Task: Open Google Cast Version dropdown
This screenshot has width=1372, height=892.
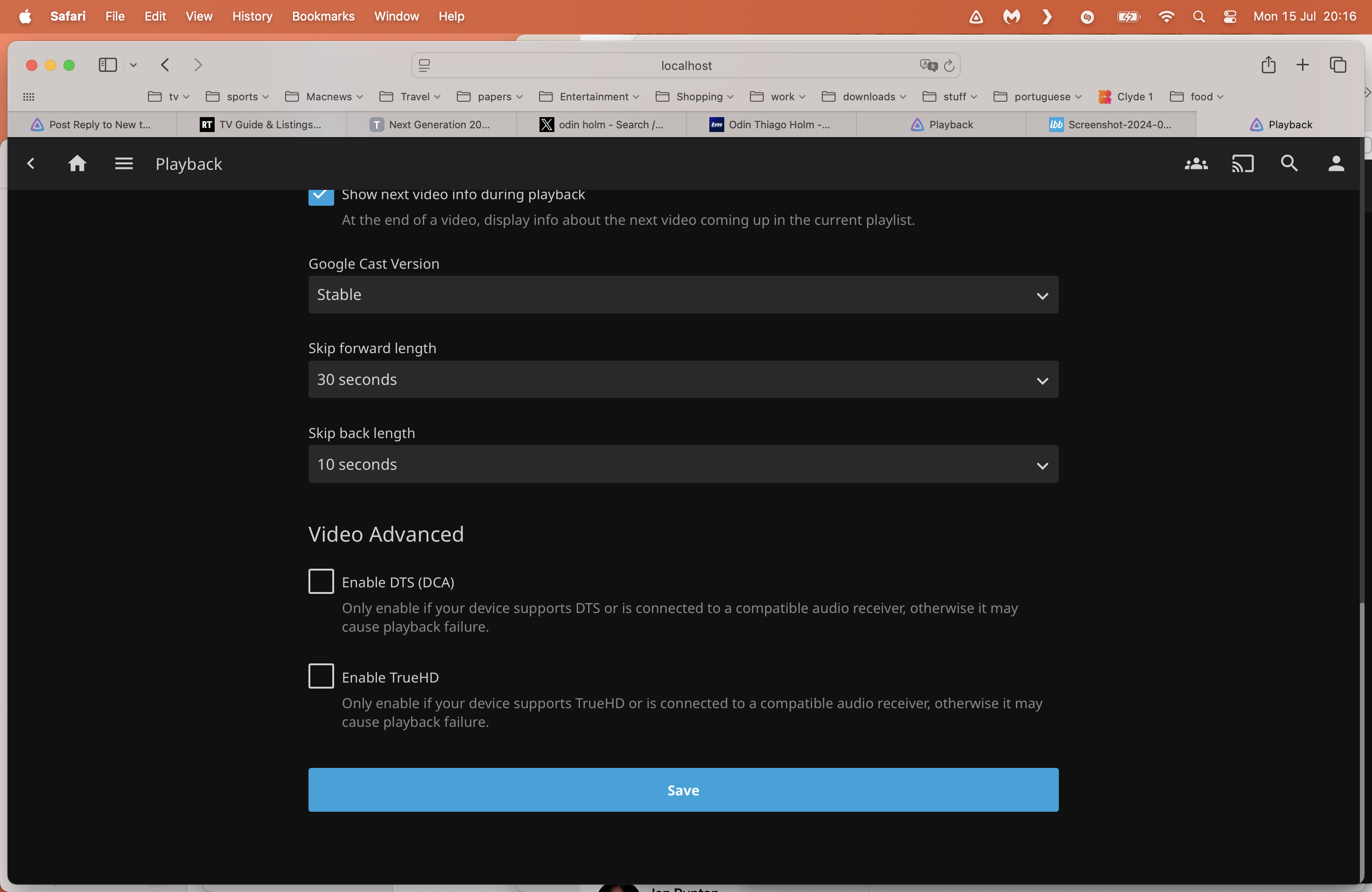Action: tap(683, 294)
